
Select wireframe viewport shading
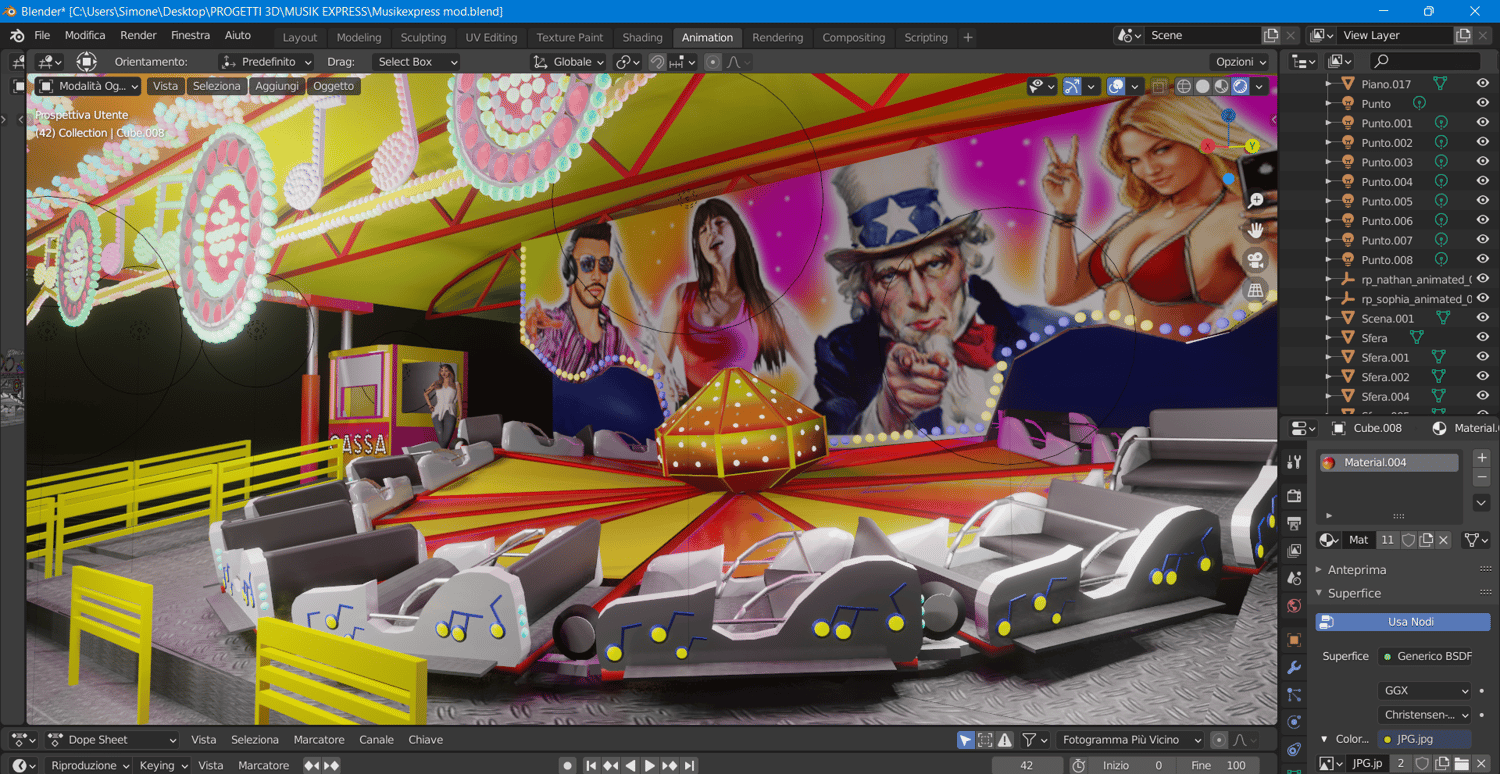[1184, 86]
